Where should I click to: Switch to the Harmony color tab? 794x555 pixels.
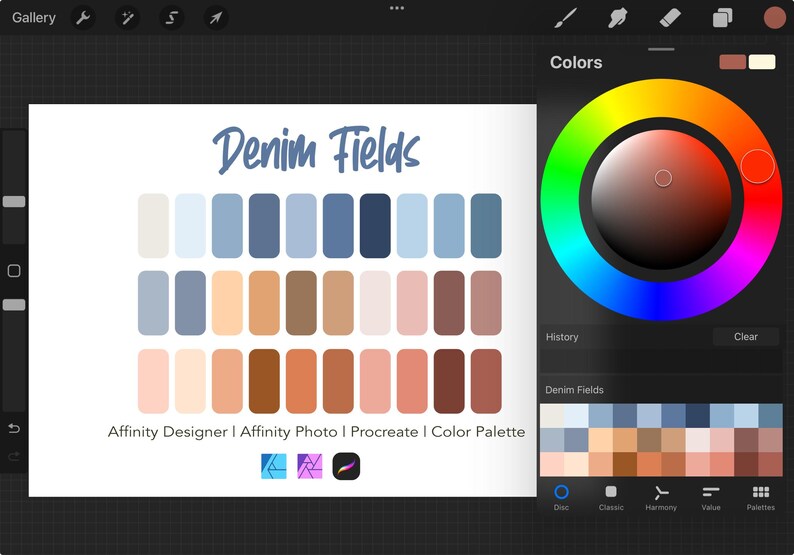coord(661,498)
